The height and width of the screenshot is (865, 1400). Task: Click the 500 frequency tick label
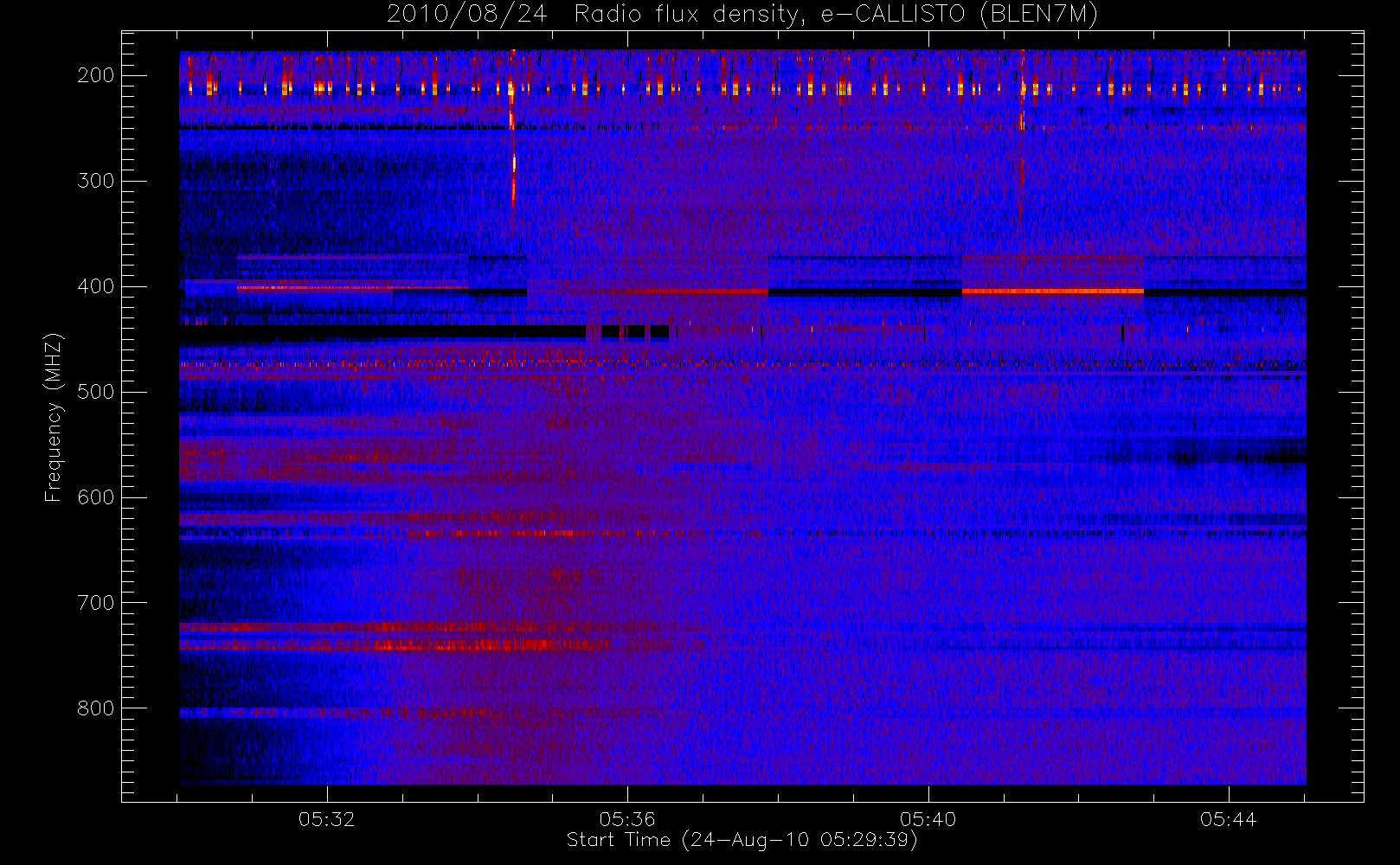(96, 392)
